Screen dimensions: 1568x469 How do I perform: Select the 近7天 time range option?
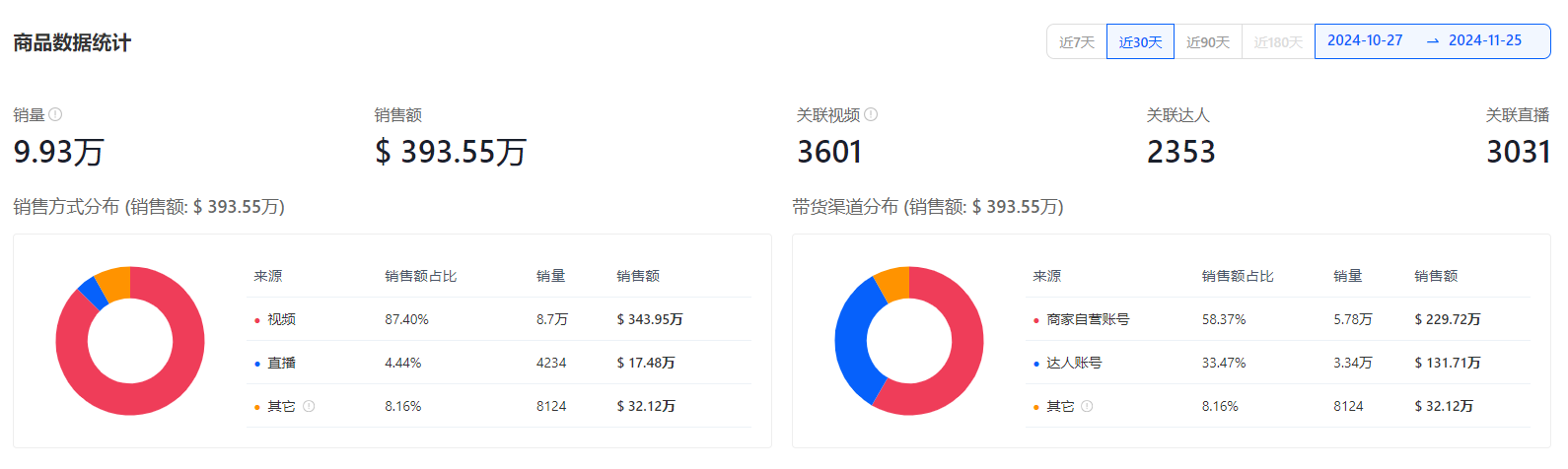click(x=1077, y=42)
